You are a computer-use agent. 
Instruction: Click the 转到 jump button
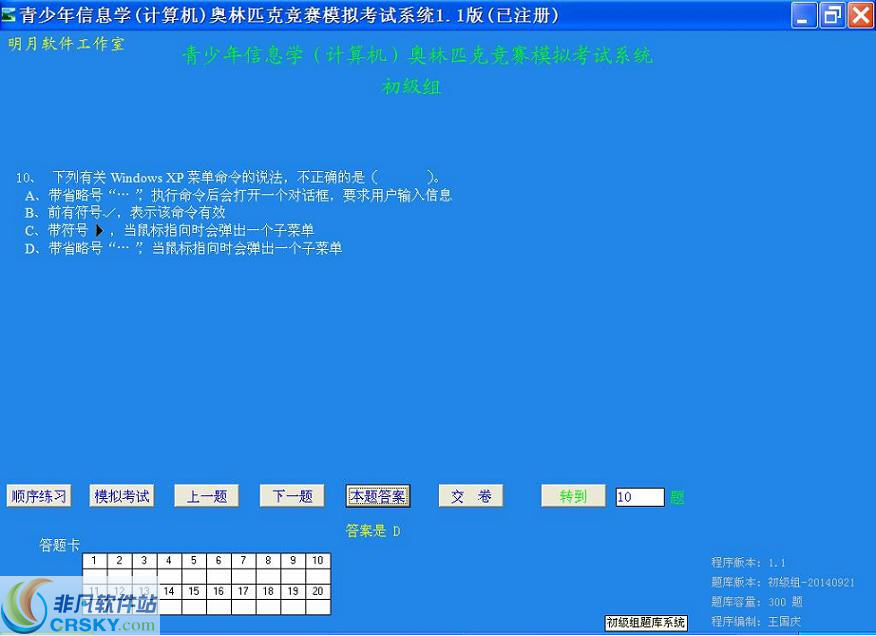click(573, 496)
